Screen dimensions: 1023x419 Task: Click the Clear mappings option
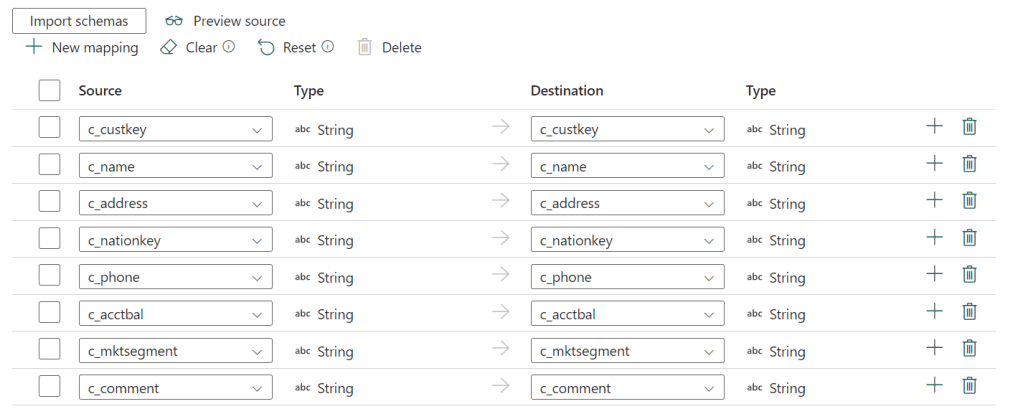(190, 47)
